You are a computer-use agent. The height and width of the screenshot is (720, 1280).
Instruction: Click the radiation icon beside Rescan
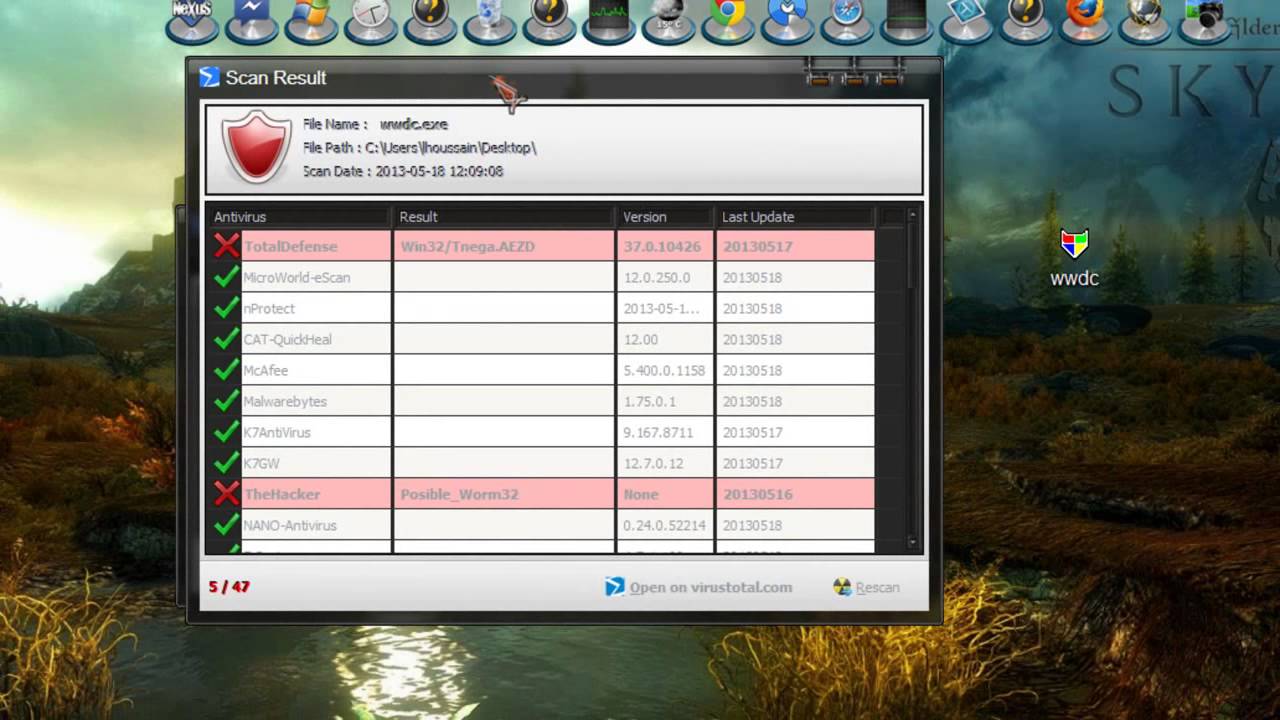pyautogui.click(x=842, y=587)
